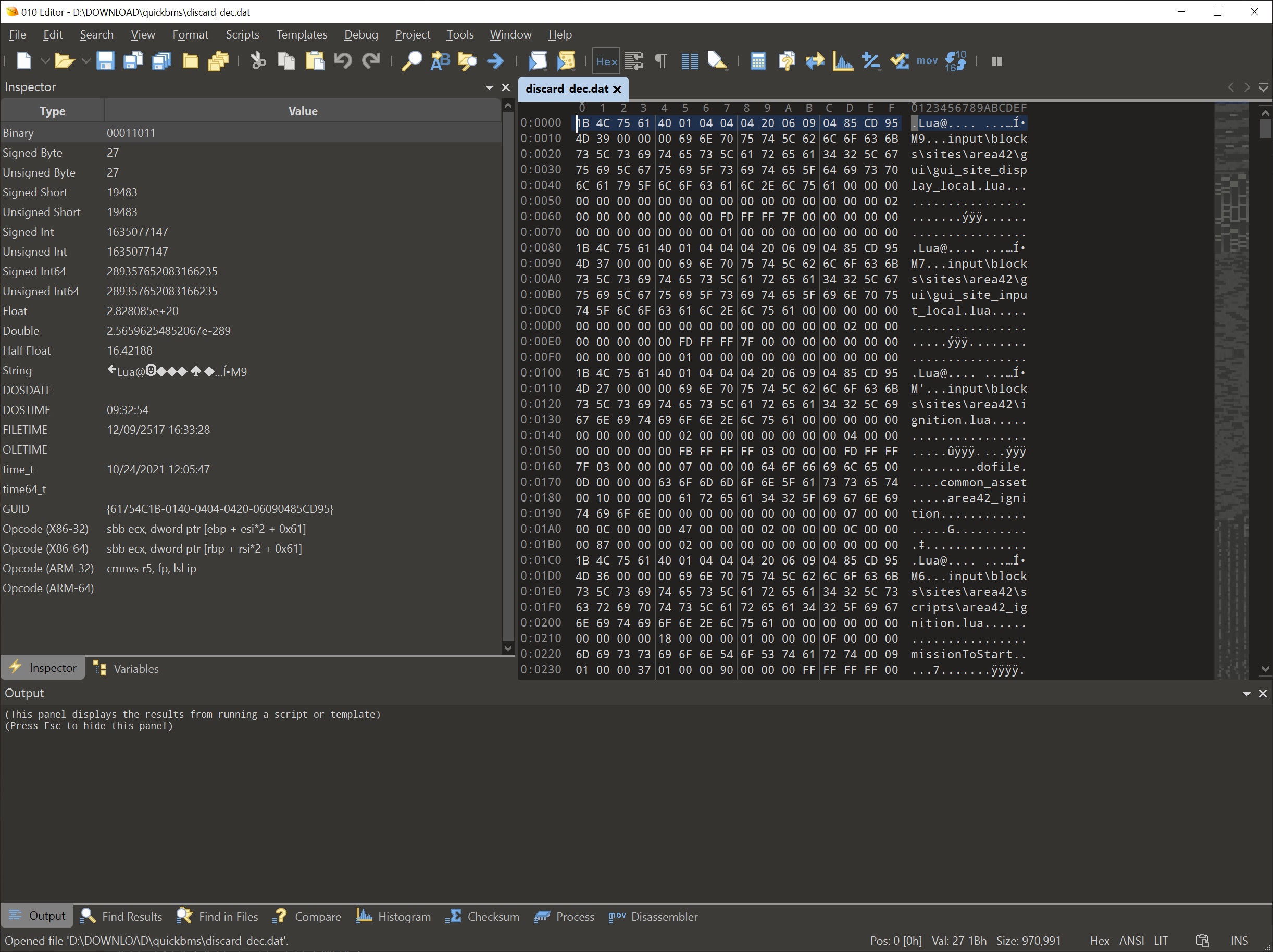The width and height of the screenshot is (1273, 952).
Task: Click the Cut scissors icon
Action: point(258,61)
